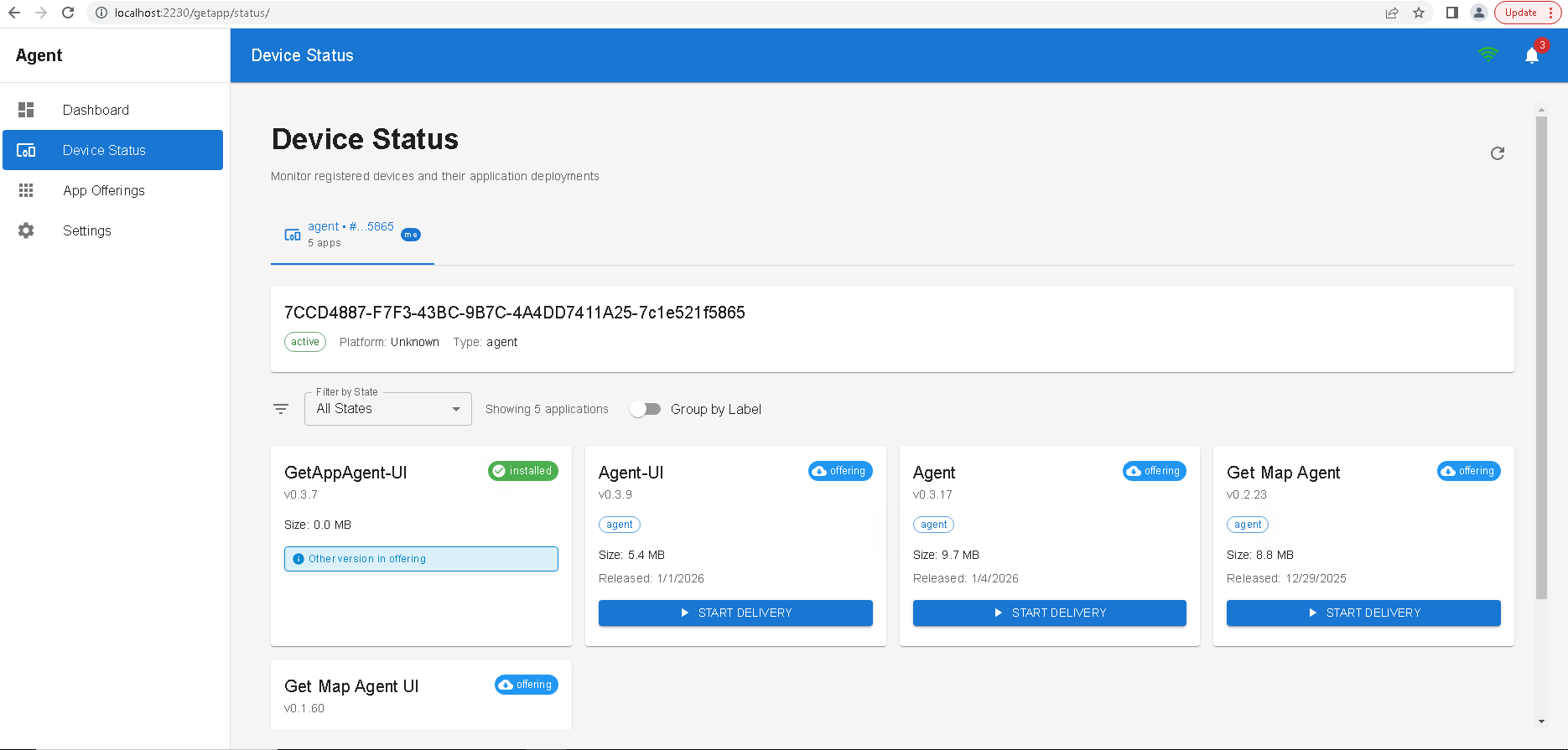Click 'Platform: Unknown' text
Image resolution: width=1568 pixels, height=750 pixels.
(x=389, y=342)
